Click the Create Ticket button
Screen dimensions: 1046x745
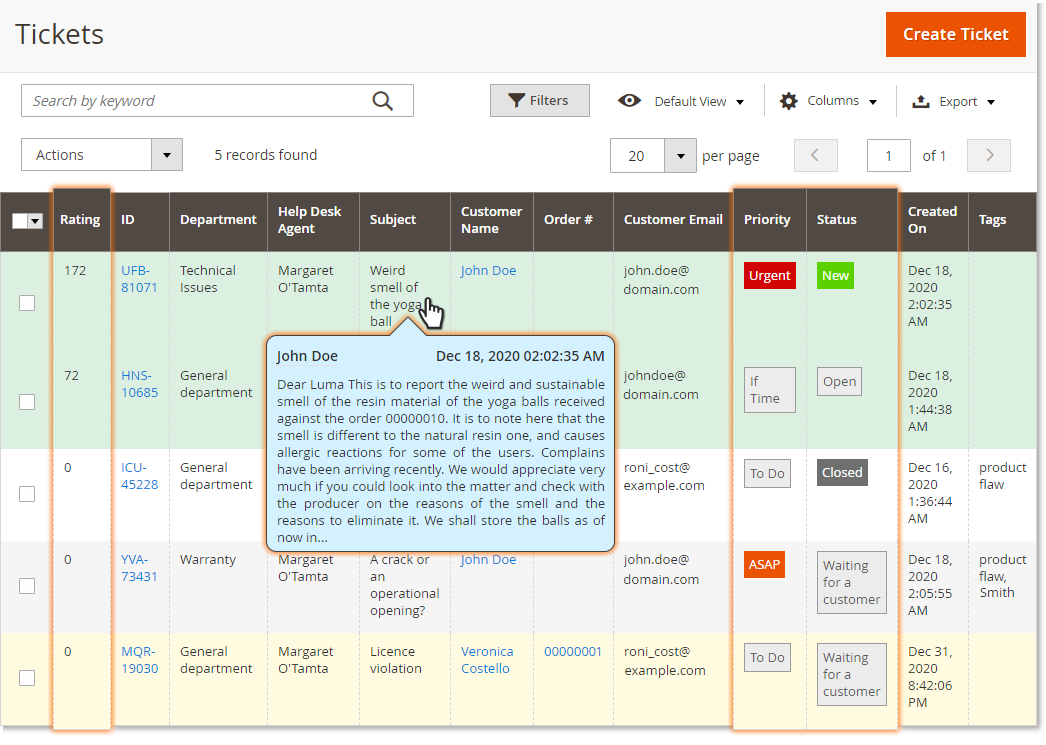coord(955,34)
